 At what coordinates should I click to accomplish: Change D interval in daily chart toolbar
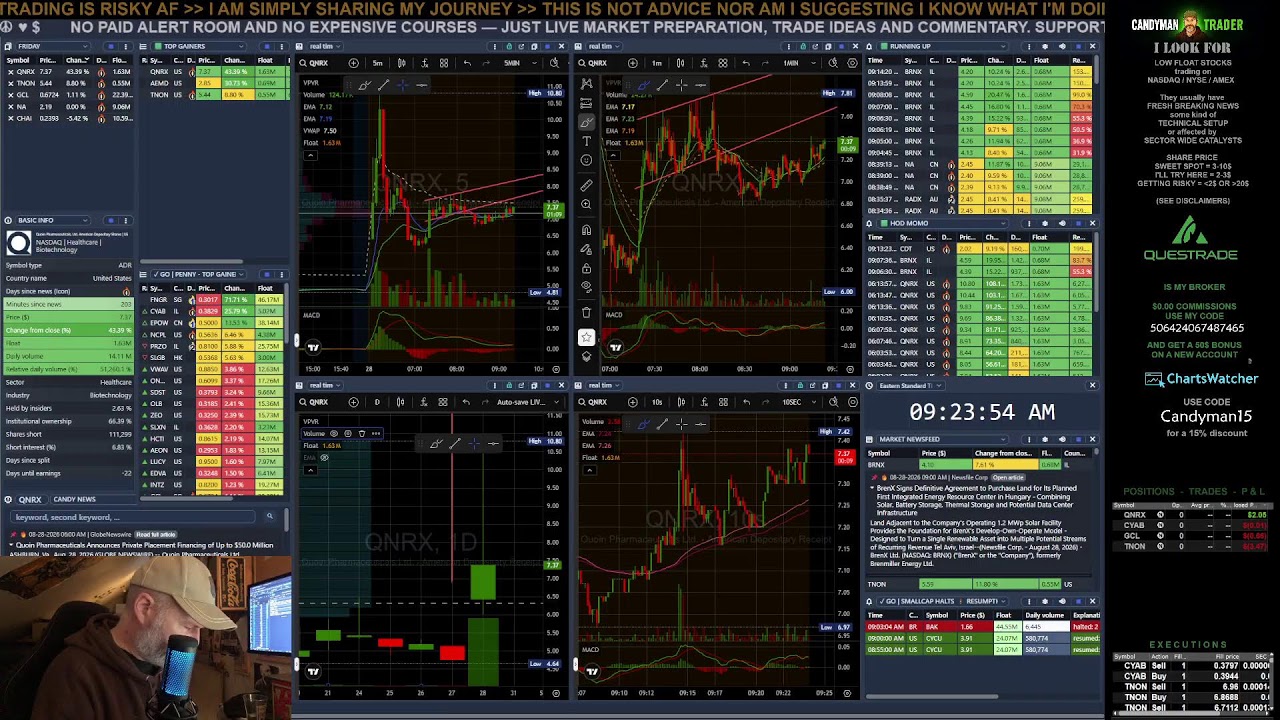[x=377, y=402]
